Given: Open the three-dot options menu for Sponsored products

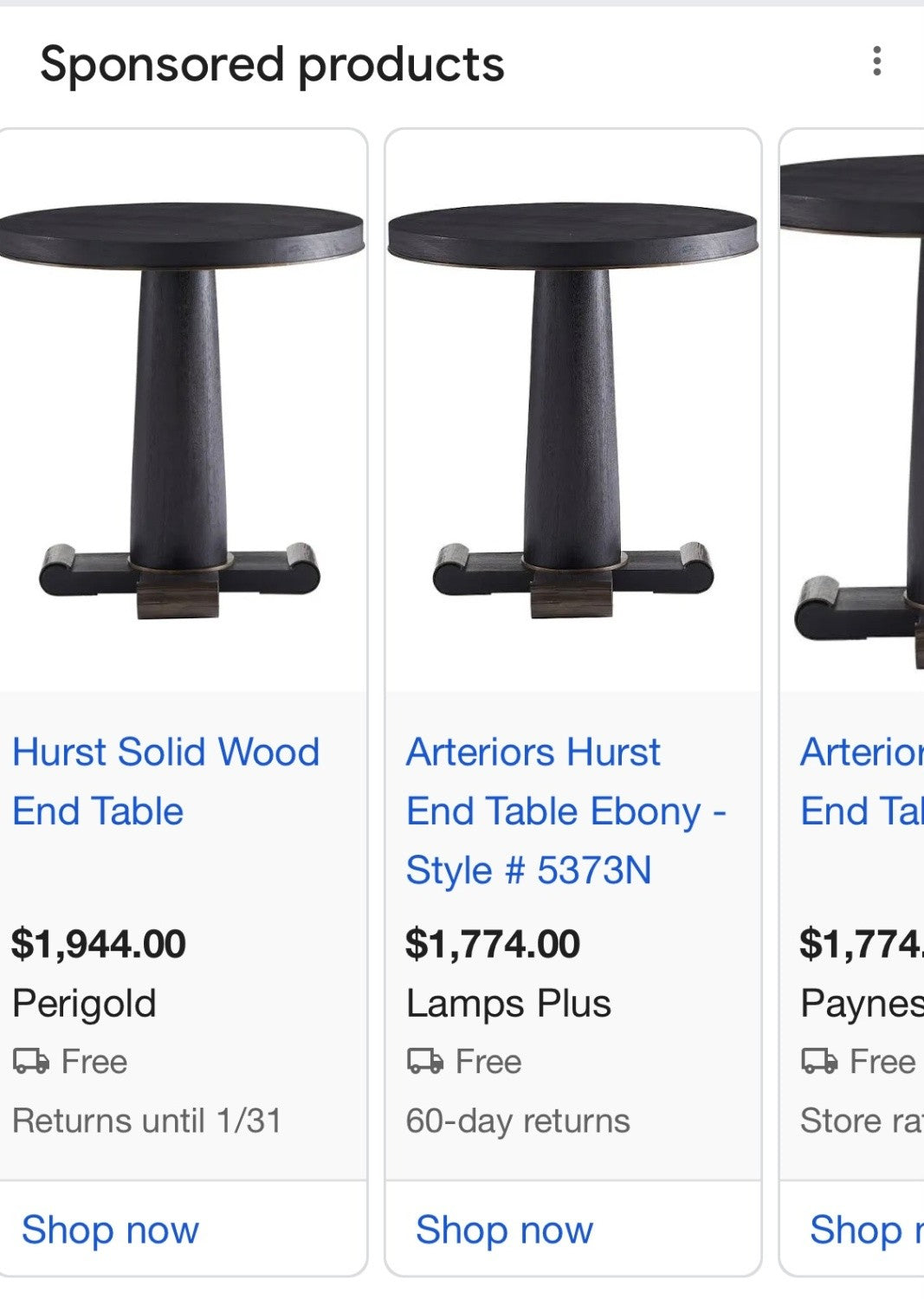Looking at the screenshot, I should click(x=876, y=60).
